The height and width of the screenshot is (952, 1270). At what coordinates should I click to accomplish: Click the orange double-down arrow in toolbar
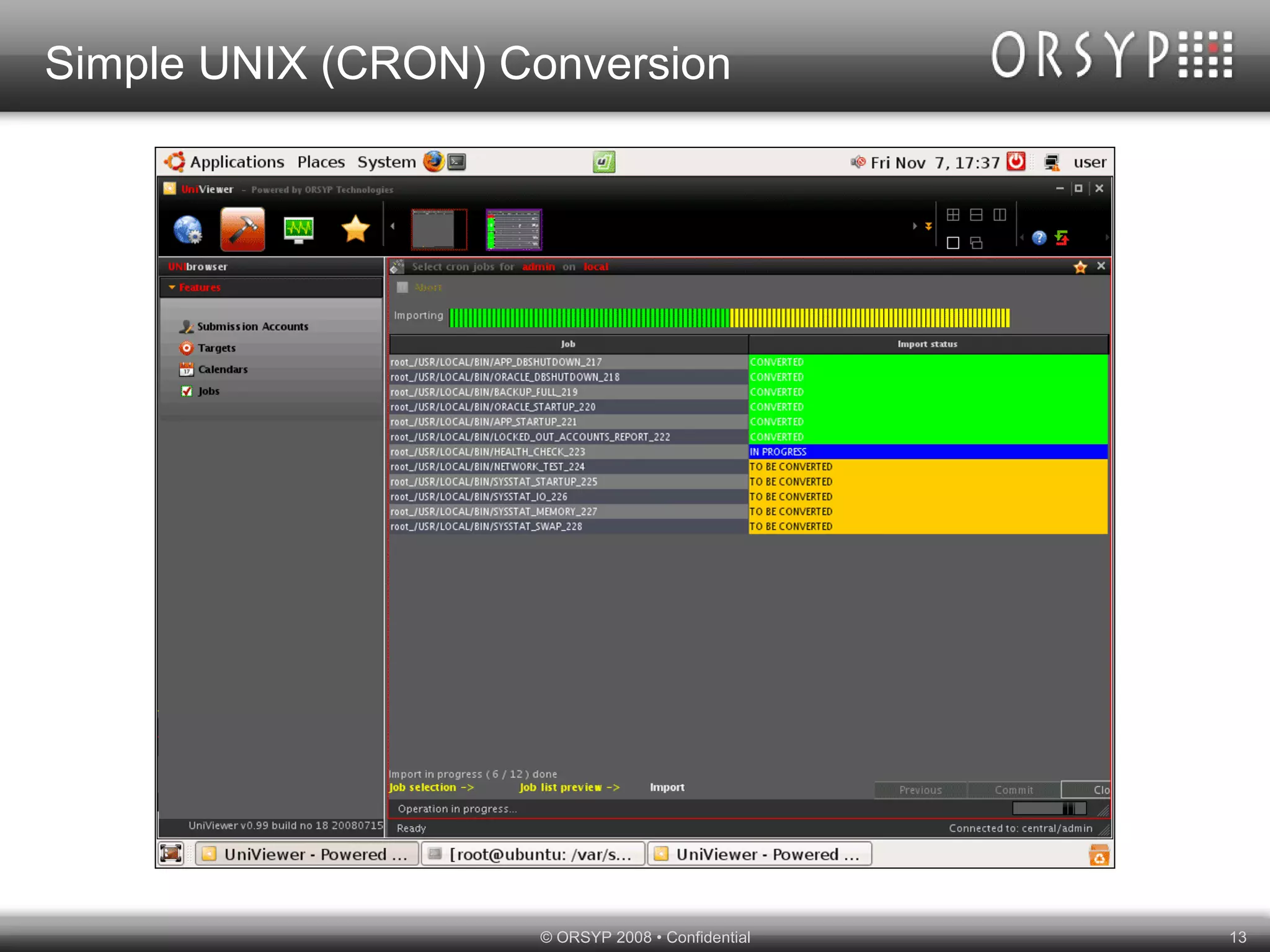tap(928, 226)
